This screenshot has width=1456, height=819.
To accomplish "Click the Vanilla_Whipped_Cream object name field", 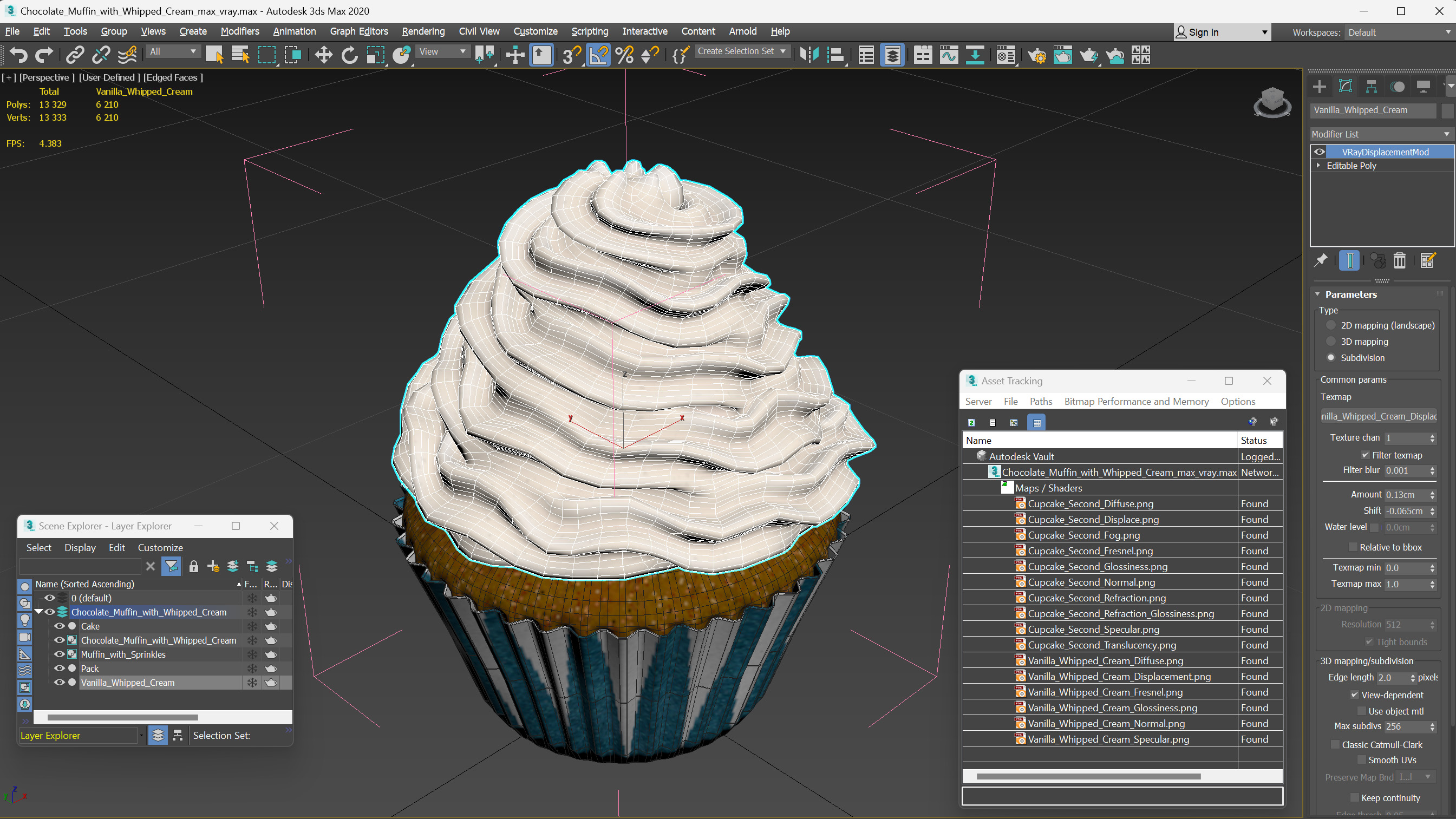I will point(1373,110).
